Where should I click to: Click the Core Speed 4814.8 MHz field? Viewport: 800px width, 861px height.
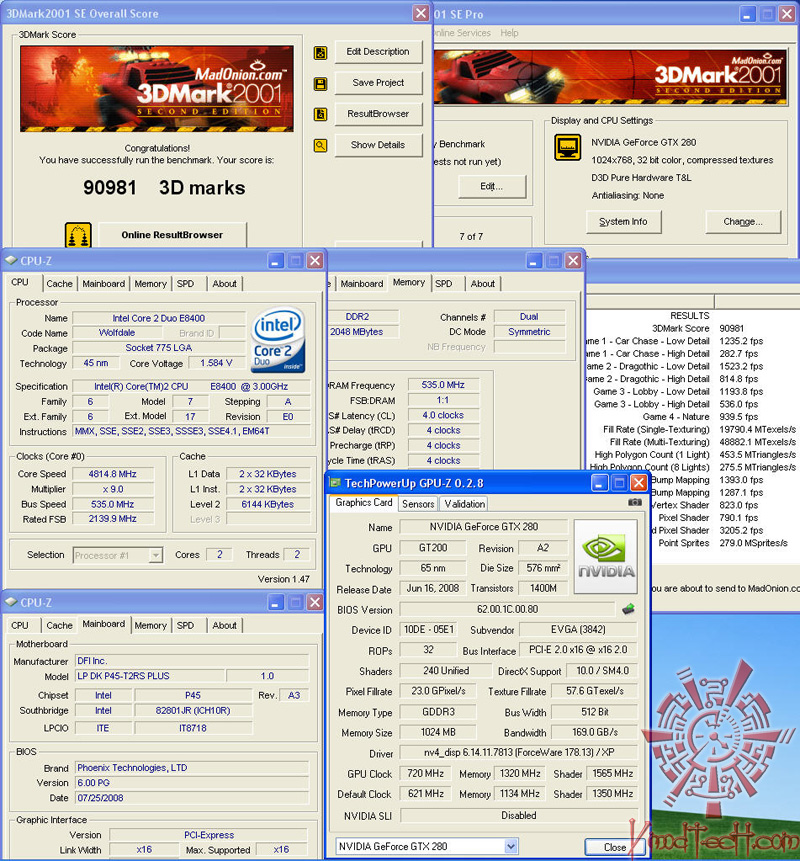click(113, 474)
